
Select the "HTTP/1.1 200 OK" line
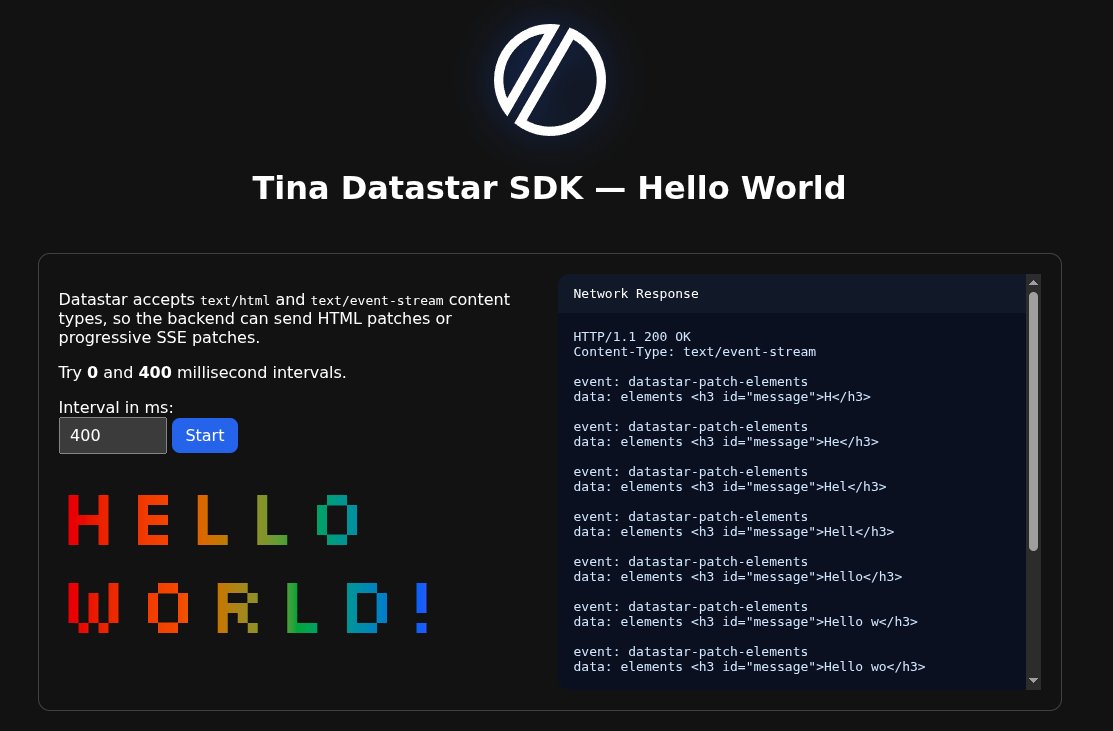(632, 336)
